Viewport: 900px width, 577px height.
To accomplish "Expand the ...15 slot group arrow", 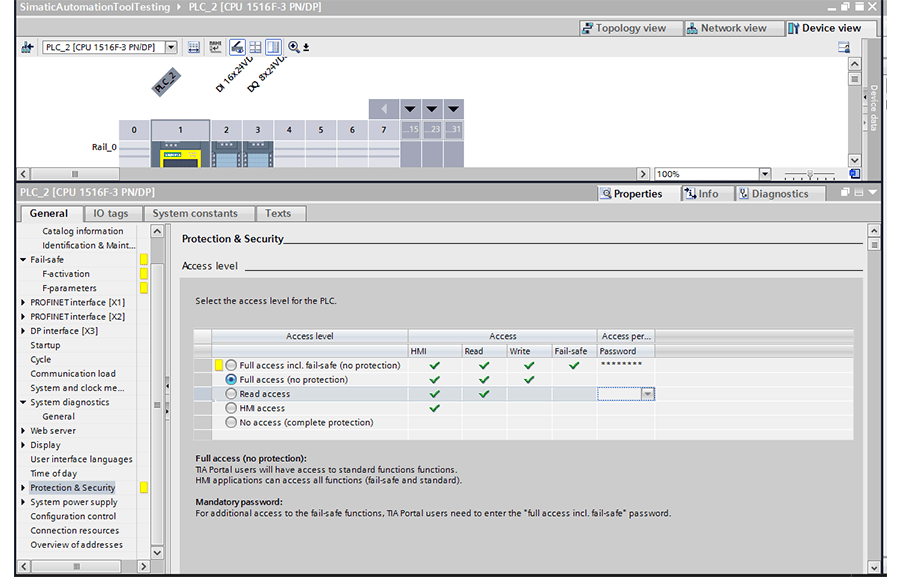I will click(410, 109).
